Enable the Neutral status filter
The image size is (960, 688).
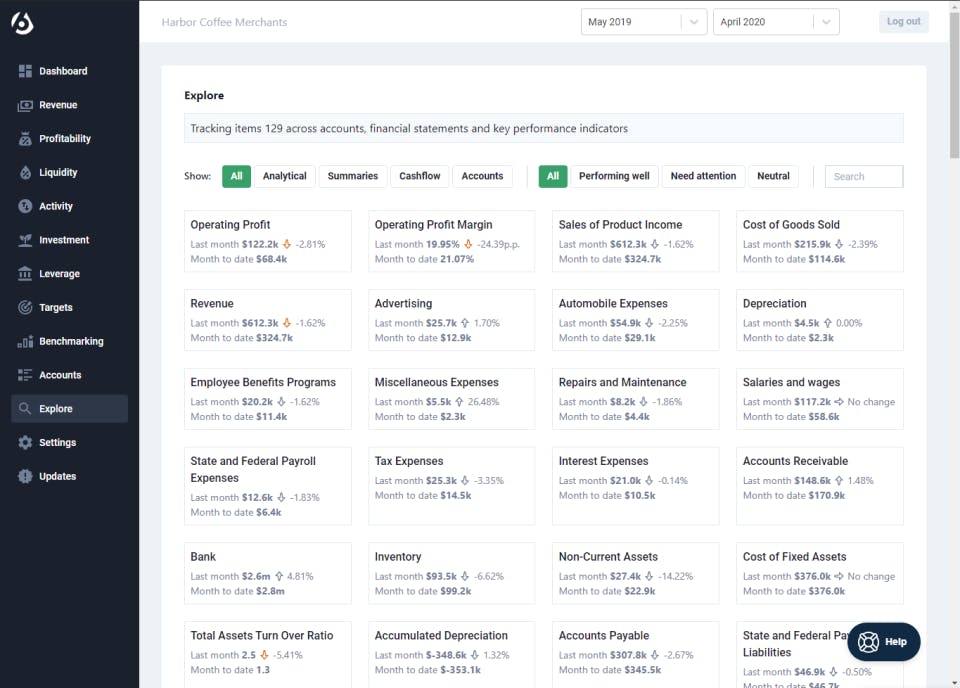coord(773,176)
